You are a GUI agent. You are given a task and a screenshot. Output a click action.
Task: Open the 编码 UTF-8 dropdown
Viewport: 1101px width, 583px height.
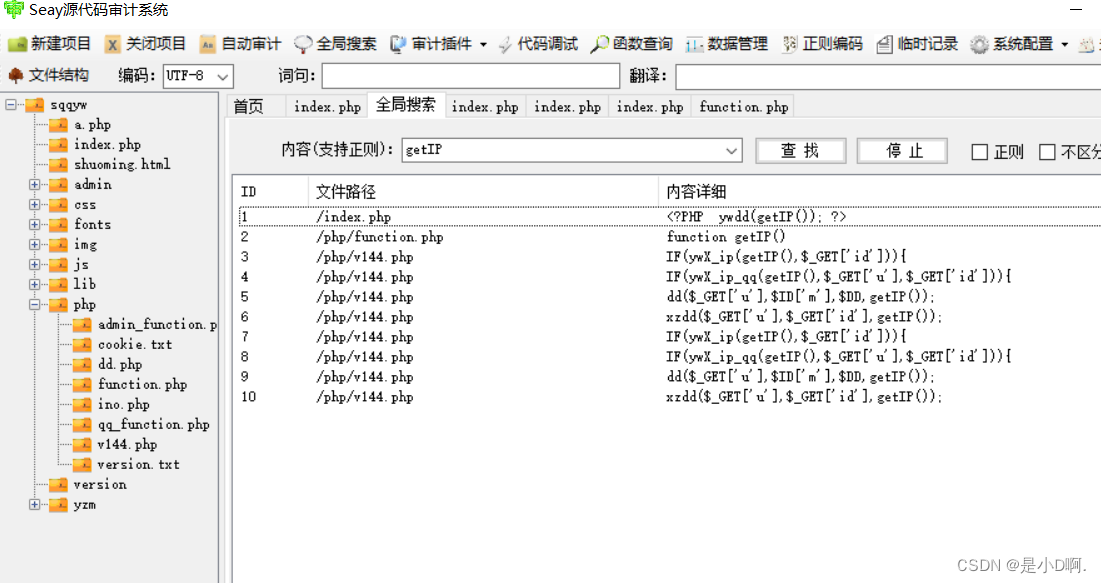pos(223,76)
